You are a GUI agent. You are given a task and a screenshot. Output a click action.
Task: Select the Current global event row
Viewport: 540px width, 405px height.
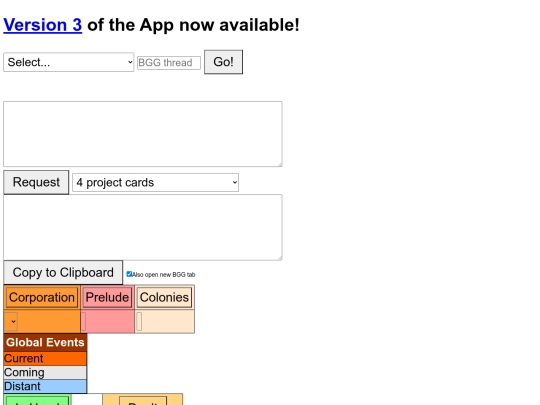45,359
